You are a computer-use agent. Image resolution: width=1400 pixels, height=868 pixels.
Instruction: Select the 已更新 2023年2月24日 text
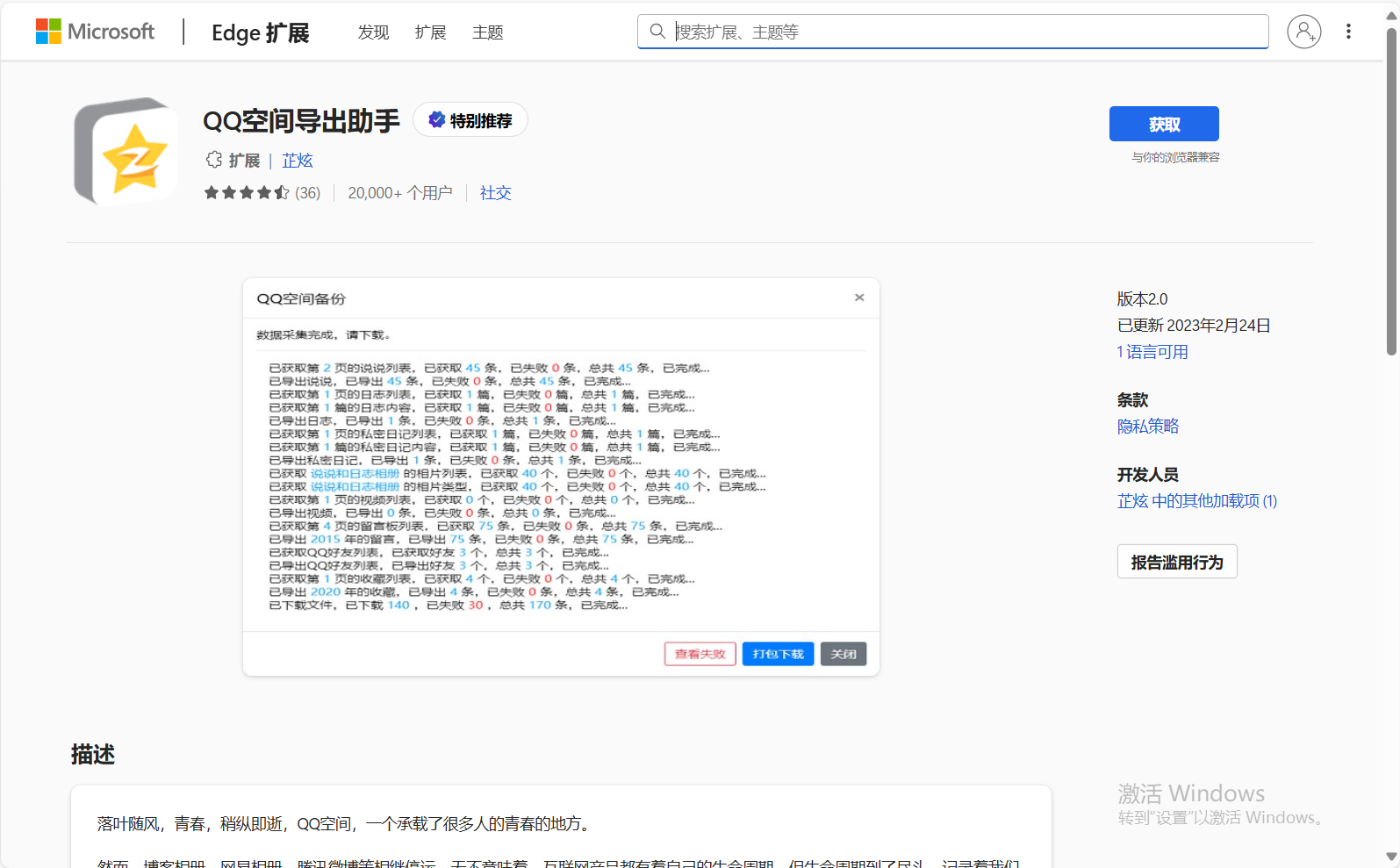tap(1194, 326)
